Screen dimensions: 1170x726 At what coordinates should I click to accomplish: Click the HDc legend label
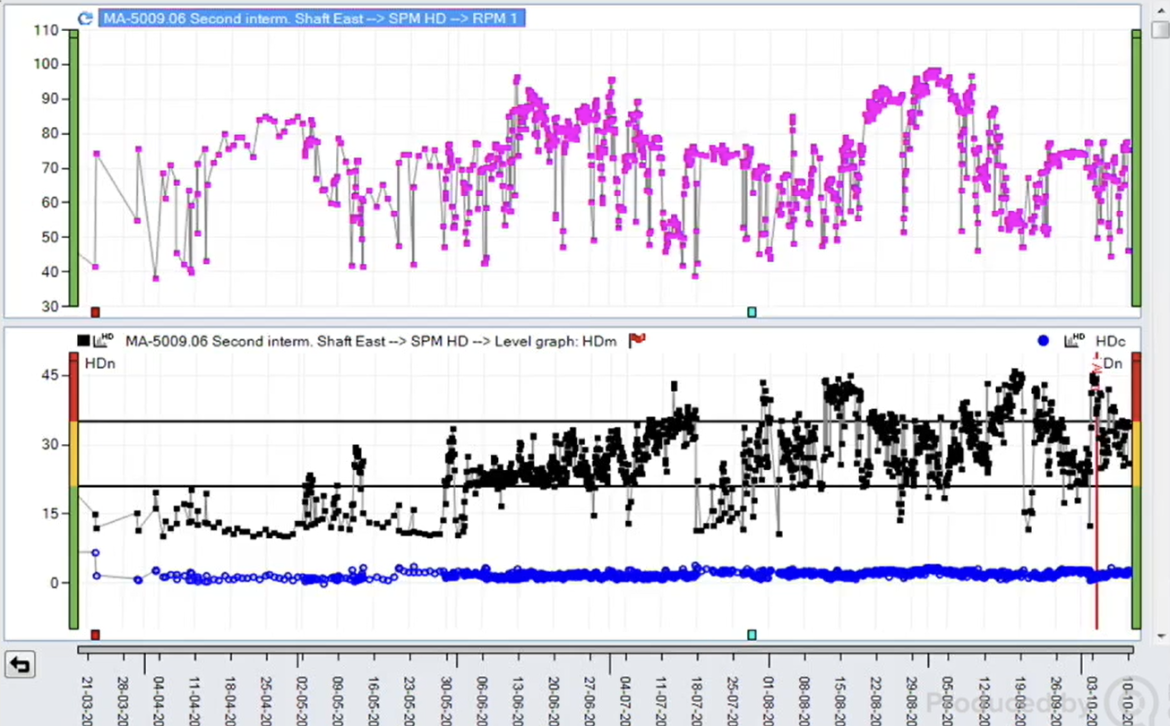pyautogui.click(x=1110, y=341)
